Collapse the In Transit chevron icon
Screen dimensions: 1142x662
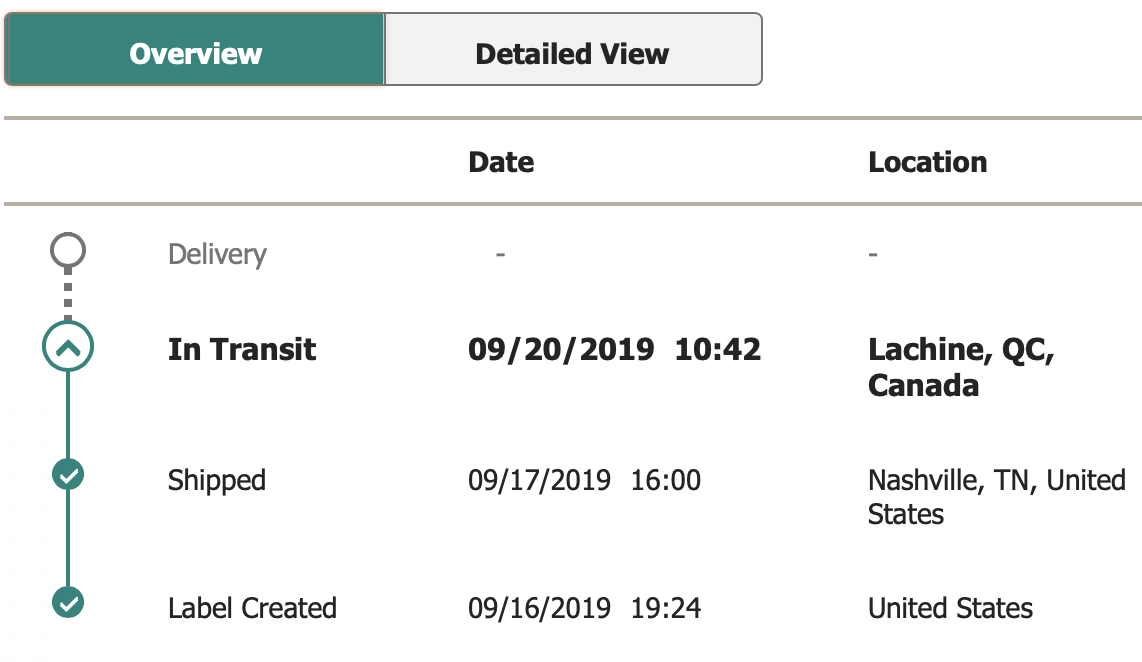click(68, 348)
